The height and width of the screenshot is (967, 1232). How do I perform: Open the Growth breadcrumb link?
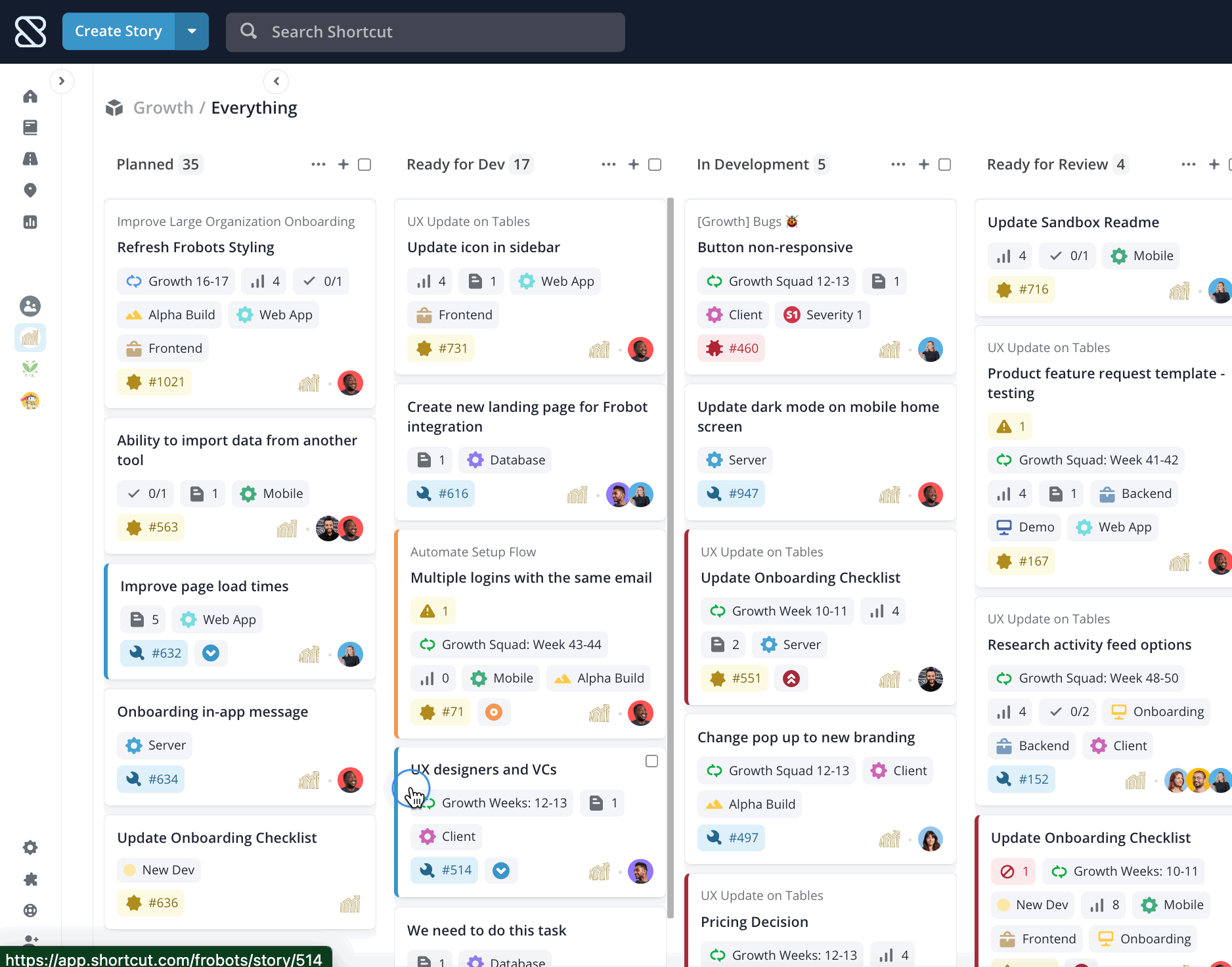click(163, 107)
